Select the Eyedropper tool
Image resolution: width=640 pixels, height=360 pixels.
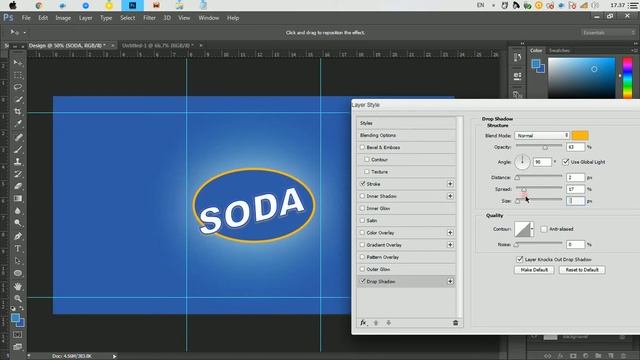pyautogui.click(x=18, y=124)
